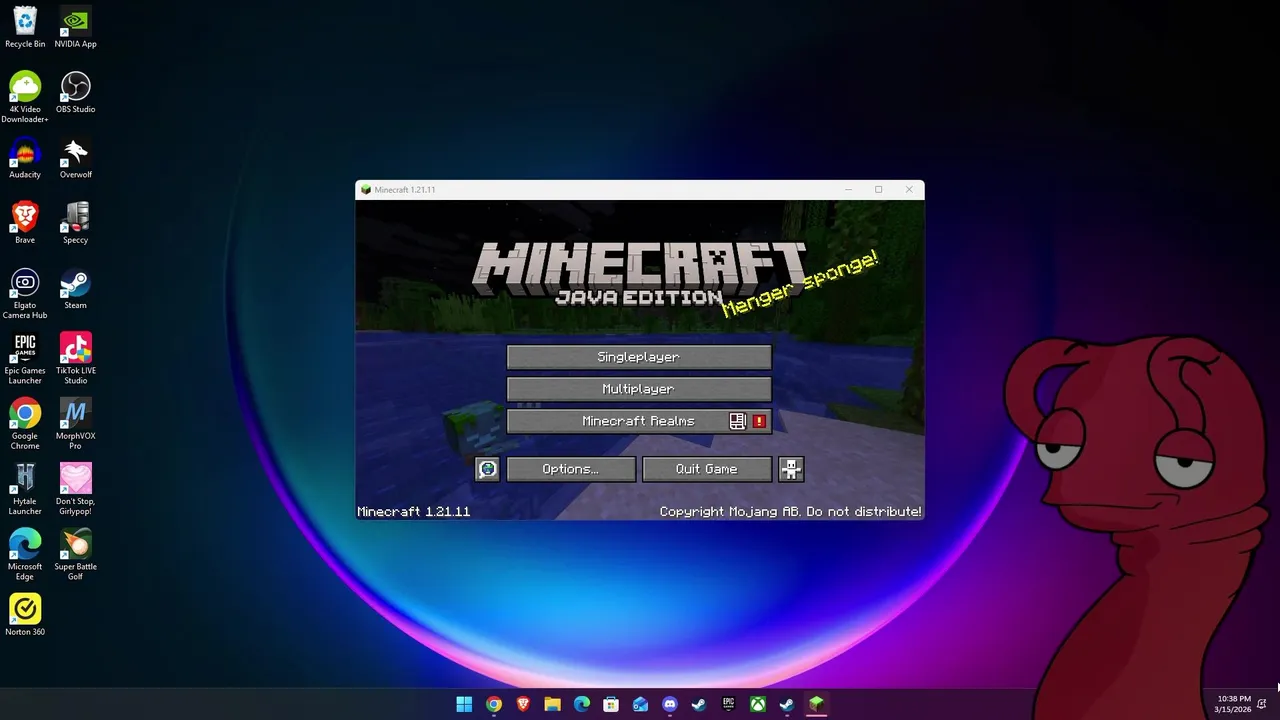Click the Mojang copyright text for credits
The height and width of the screenshot is (720, 1280).
click(x=790, y=511)
